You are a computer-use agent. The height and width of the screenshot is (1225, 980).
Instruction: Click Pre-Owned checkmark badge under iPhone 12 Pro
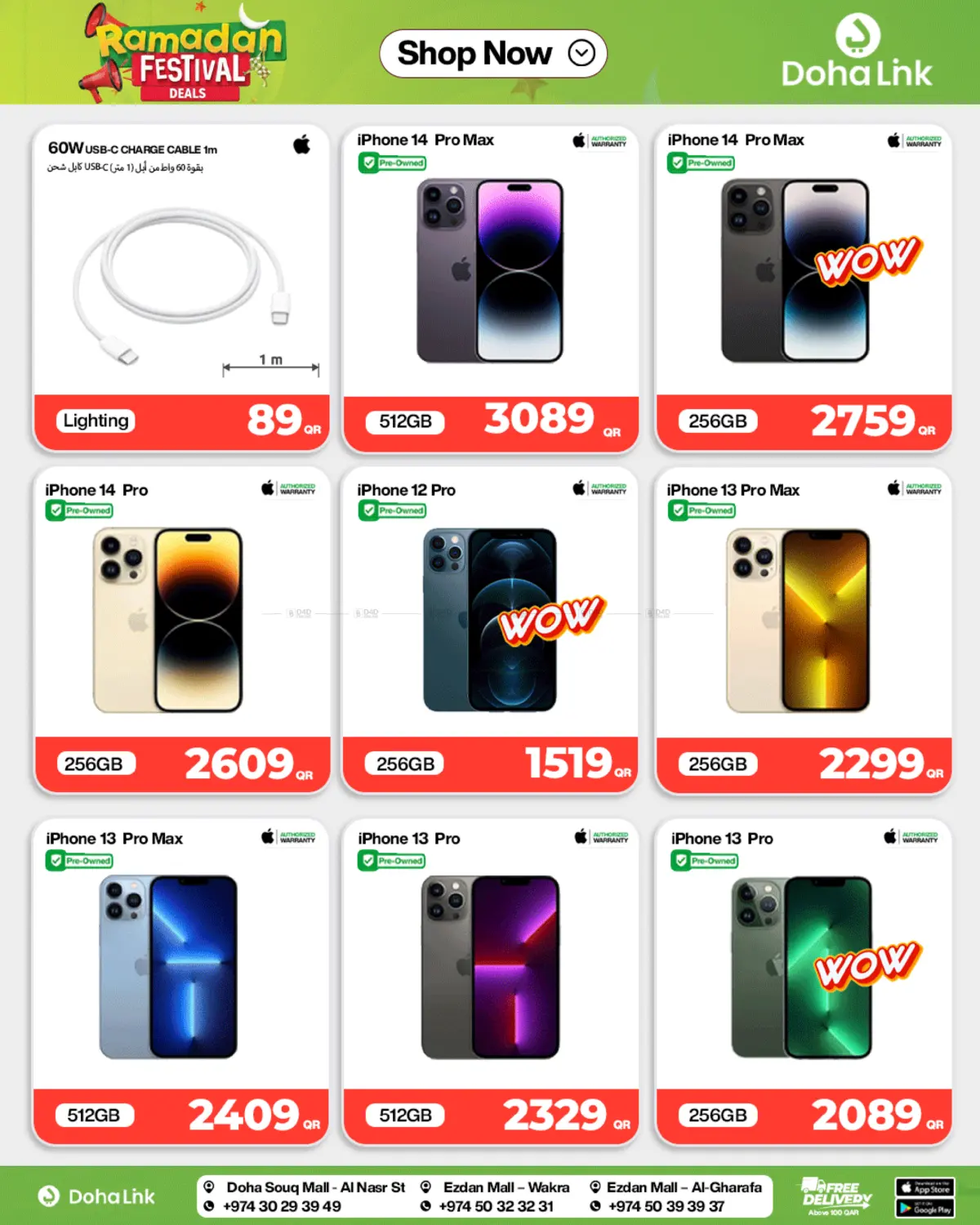click(x=392, y=510)
